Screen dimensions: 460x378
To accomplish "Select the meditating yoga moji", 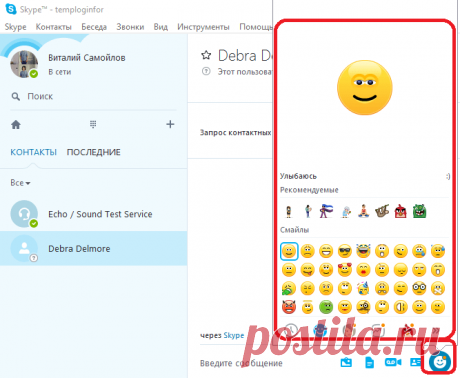I will 364,211.
